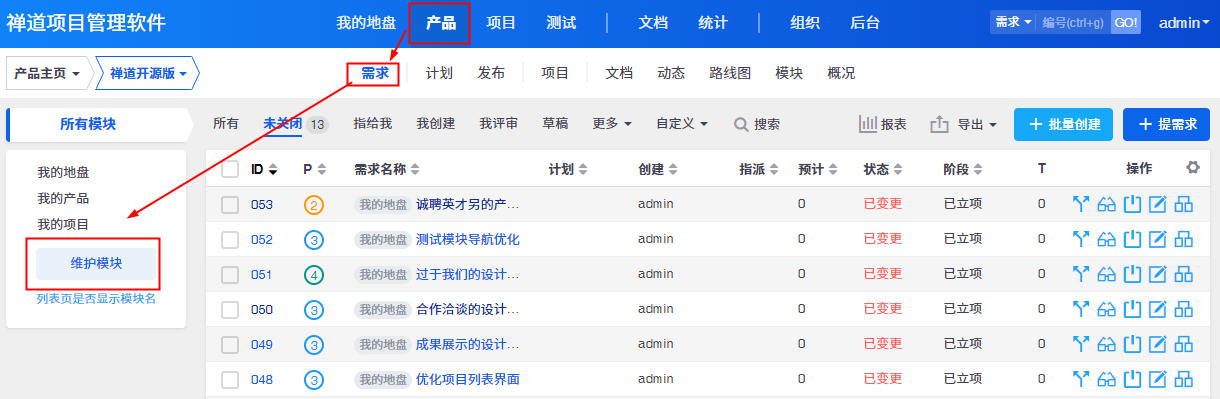The width and height of the screenshot is (1220, 399).
Task: Click the 批量创建 button
Action: [x=1063, y=124]
